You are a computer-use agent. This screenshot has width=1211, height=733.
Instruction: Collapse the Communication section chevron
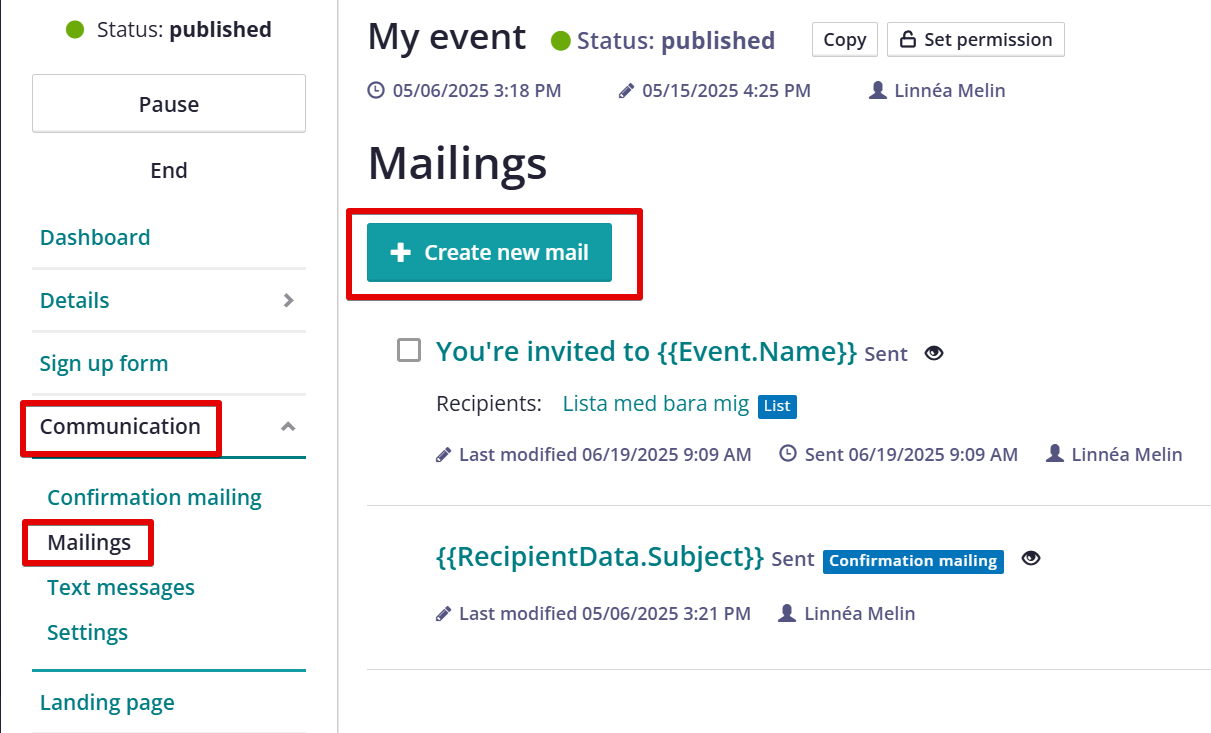[288, 426]
